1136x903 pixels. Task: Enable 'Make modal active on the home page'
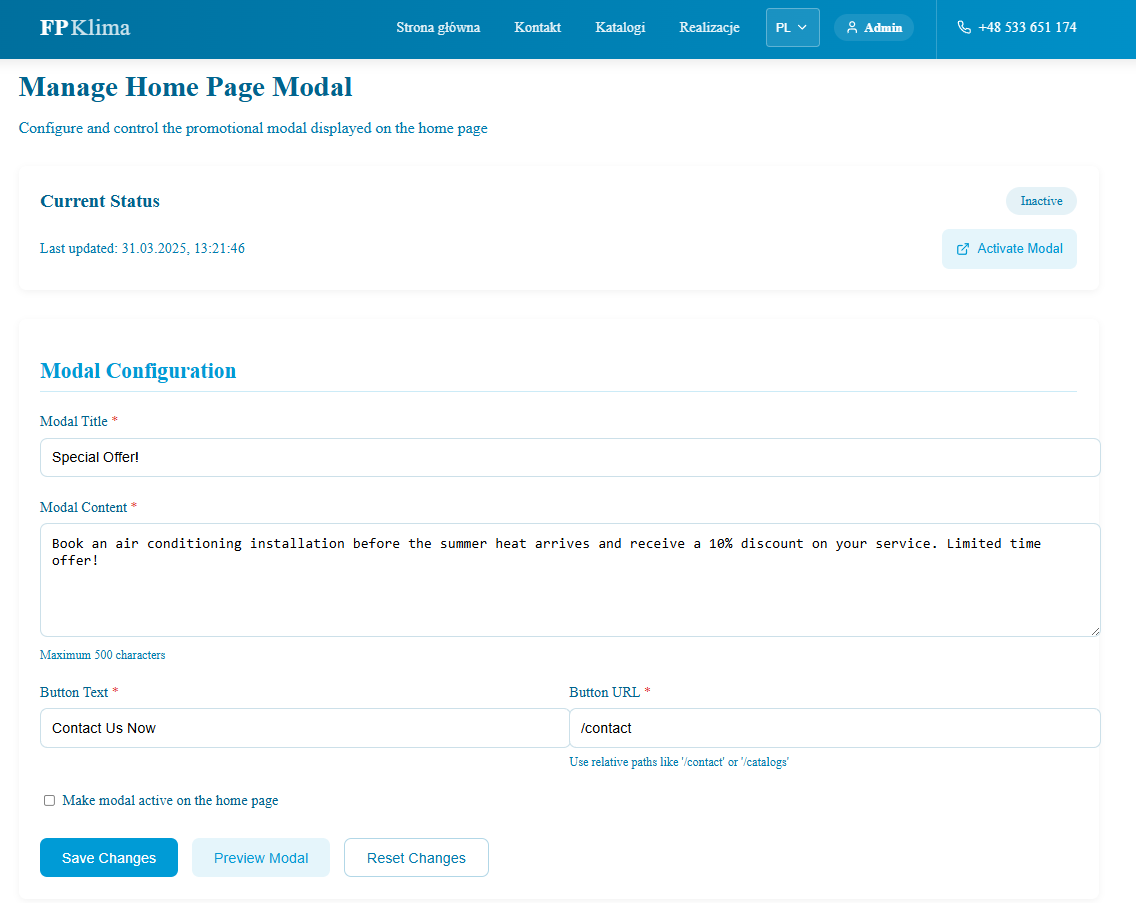point(49,800)
